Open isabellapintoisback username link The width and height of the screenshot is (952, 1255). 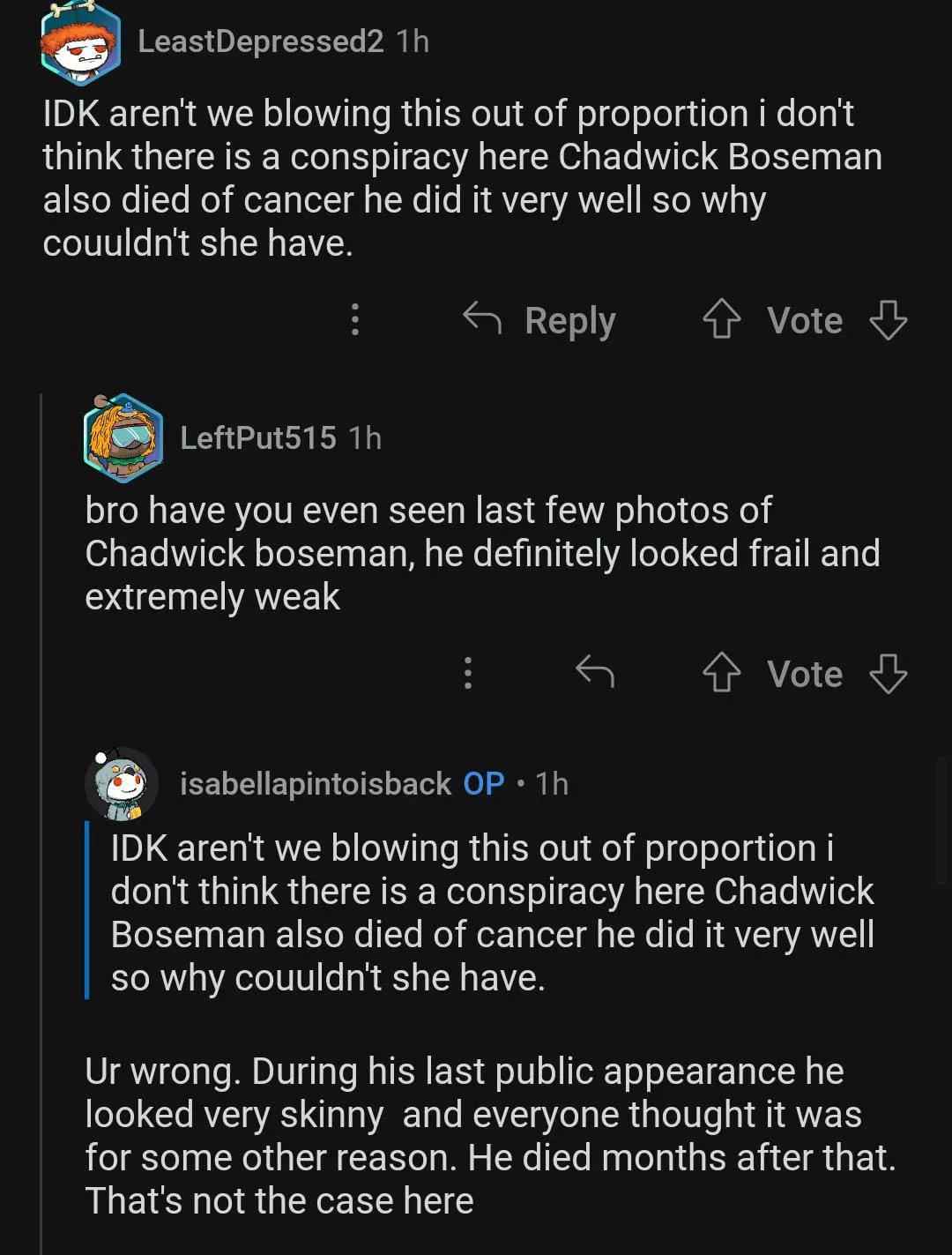tap(316, 784)
